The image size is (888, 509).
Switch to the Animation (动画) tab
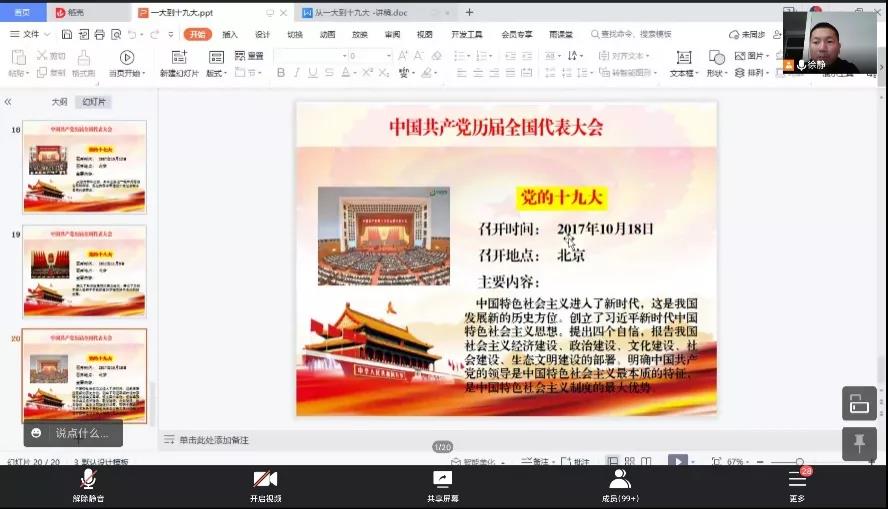tap(327, 35)
